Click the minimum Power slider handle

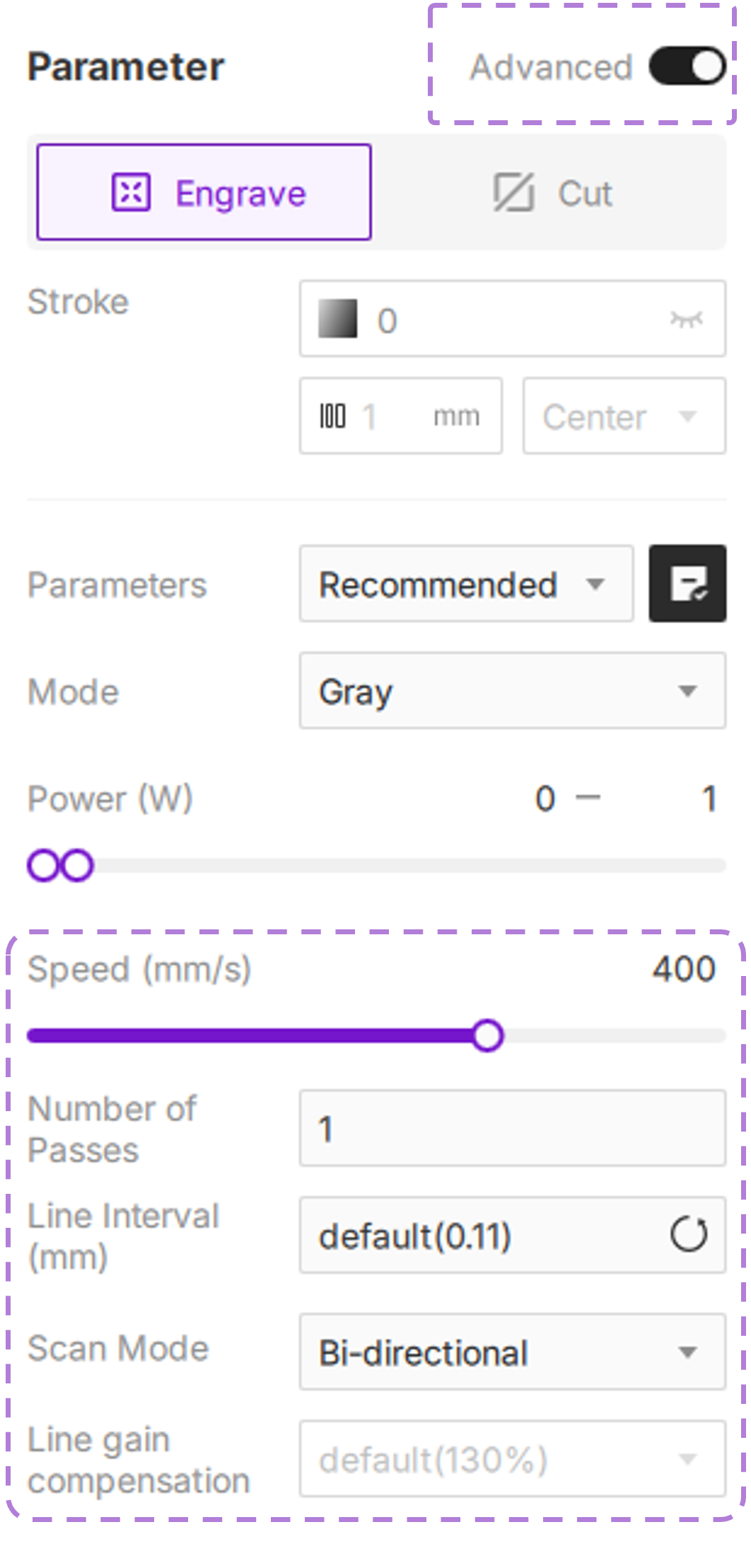42,866
